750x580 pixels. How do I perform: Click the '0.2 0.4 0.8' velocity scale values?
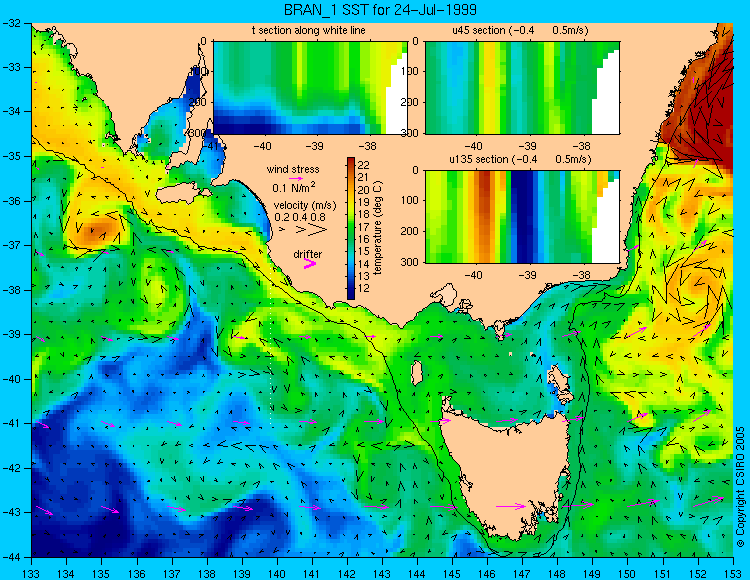click(300, 217)
